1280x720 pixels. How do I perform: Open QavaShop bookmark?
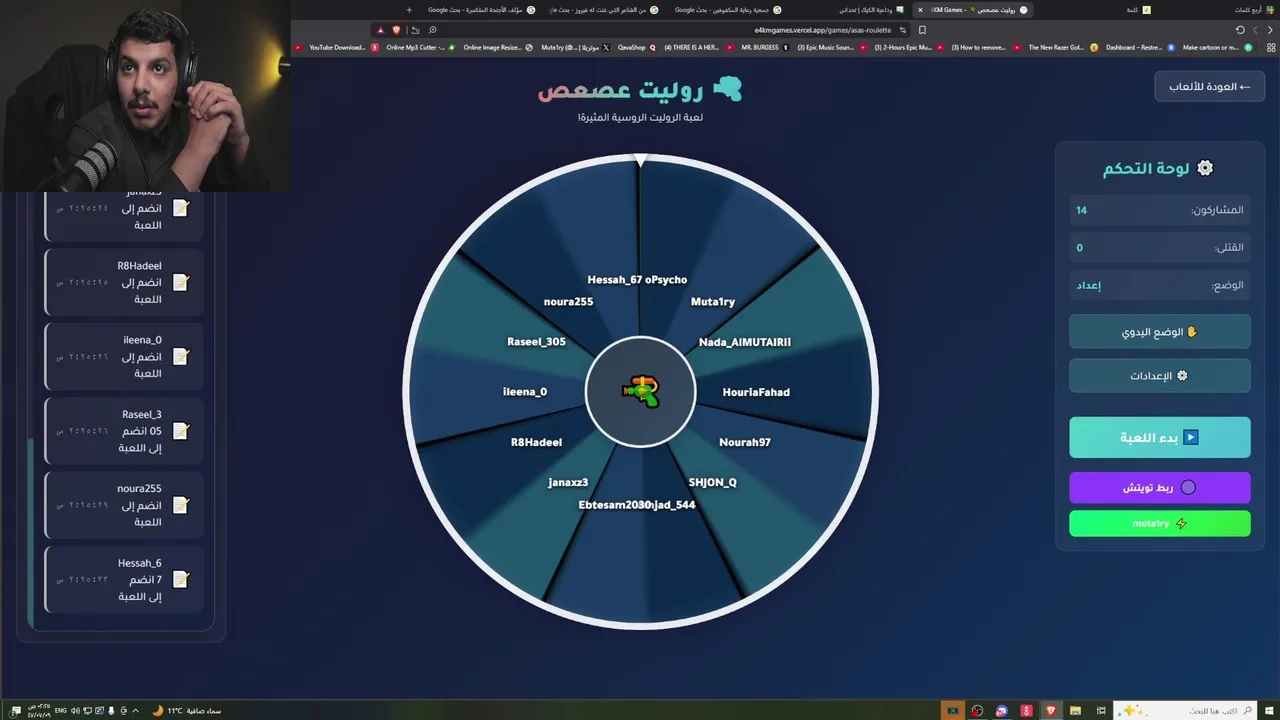(637, 47)
